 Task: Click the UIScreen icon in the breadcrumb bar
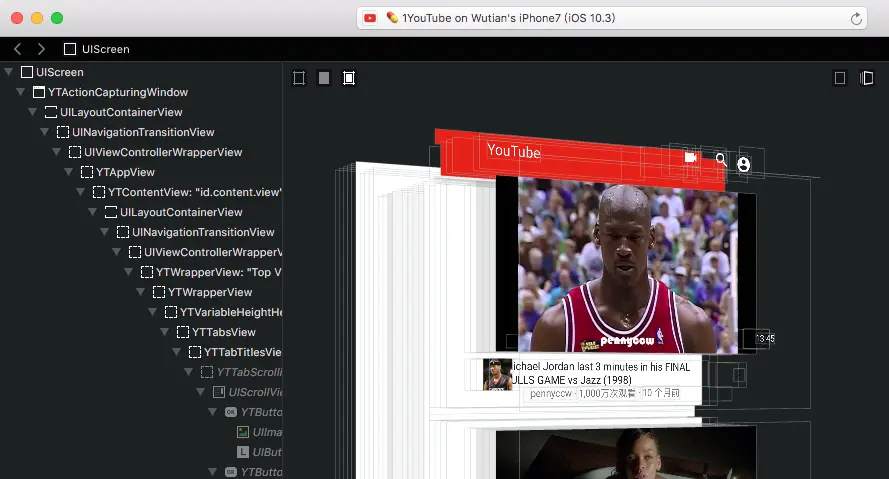coord(70,49)
